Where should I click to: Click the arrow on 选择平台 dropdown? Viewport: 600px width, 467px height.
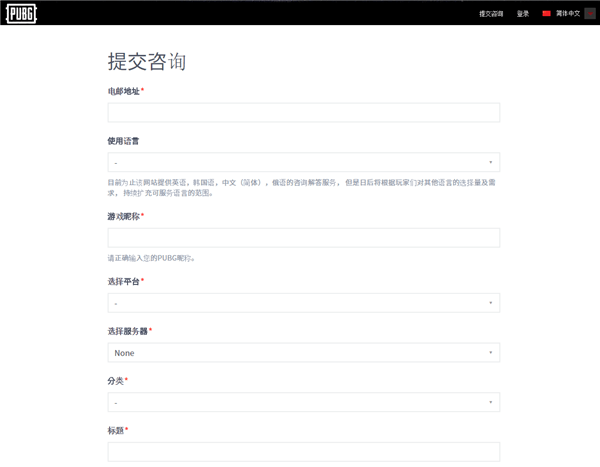[x=490, y=303]
